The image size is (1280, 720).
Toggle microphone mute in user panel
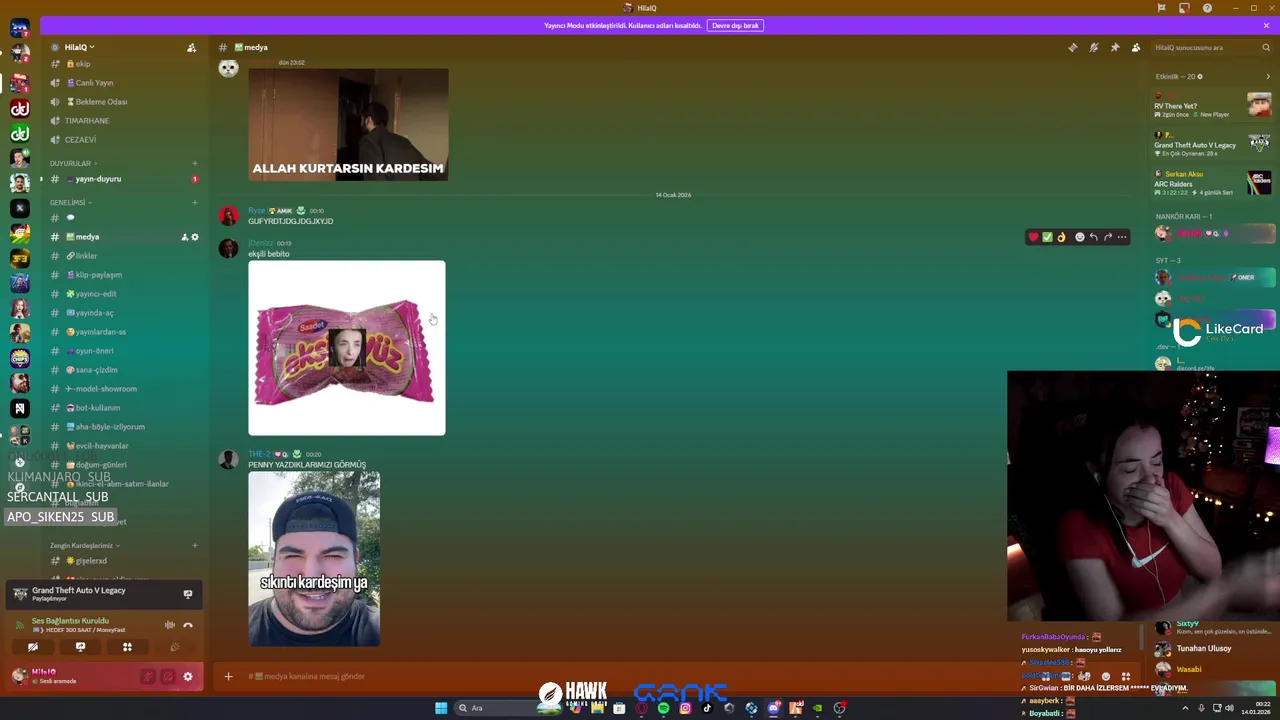click(x=148, y=677)
